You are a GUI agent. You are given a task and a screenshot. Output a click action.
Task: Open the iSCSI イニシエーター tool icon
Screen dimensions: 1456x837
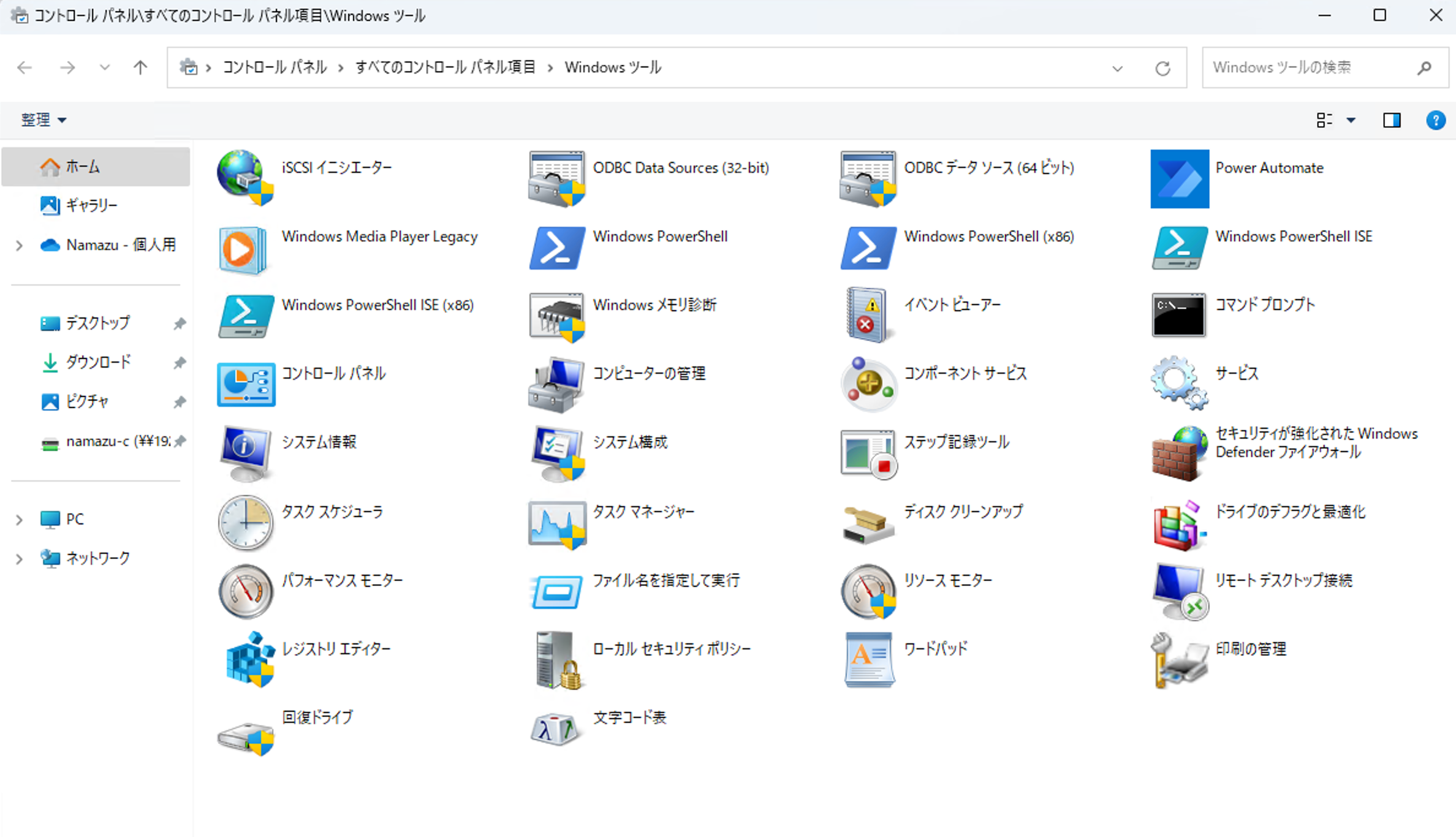(x=245, y=178)
